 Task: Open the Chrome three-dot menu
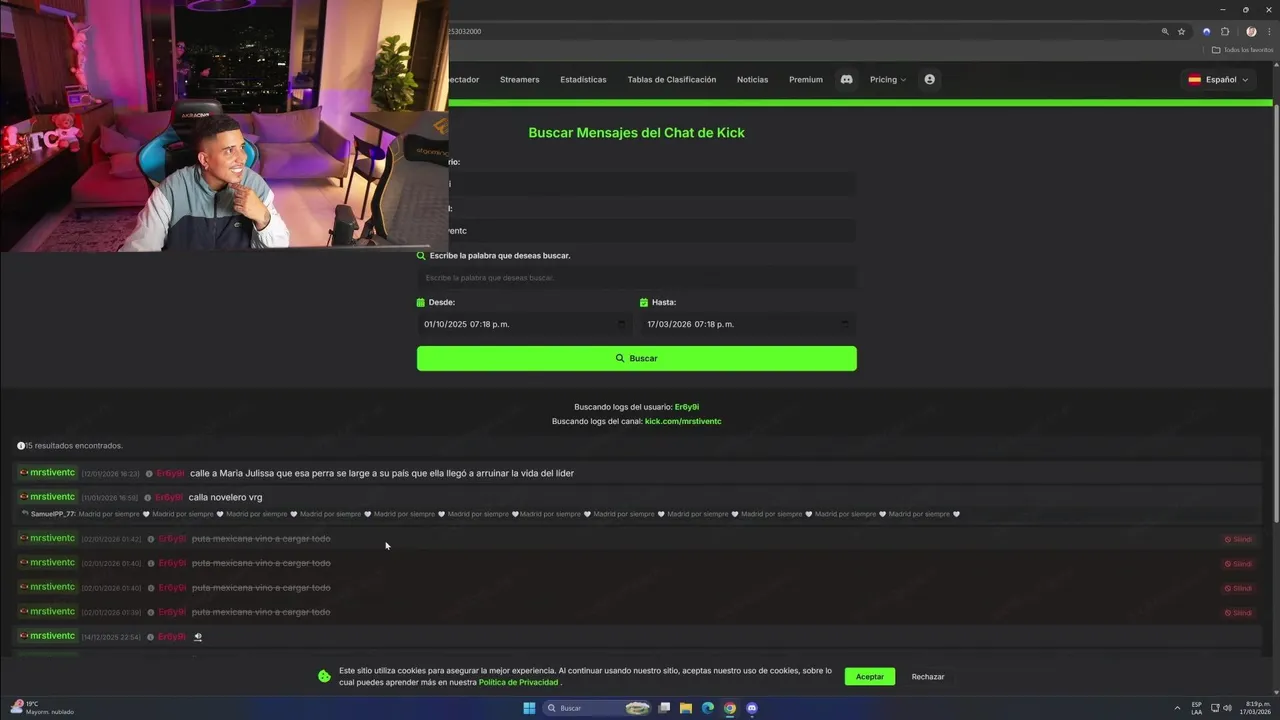1269,31
